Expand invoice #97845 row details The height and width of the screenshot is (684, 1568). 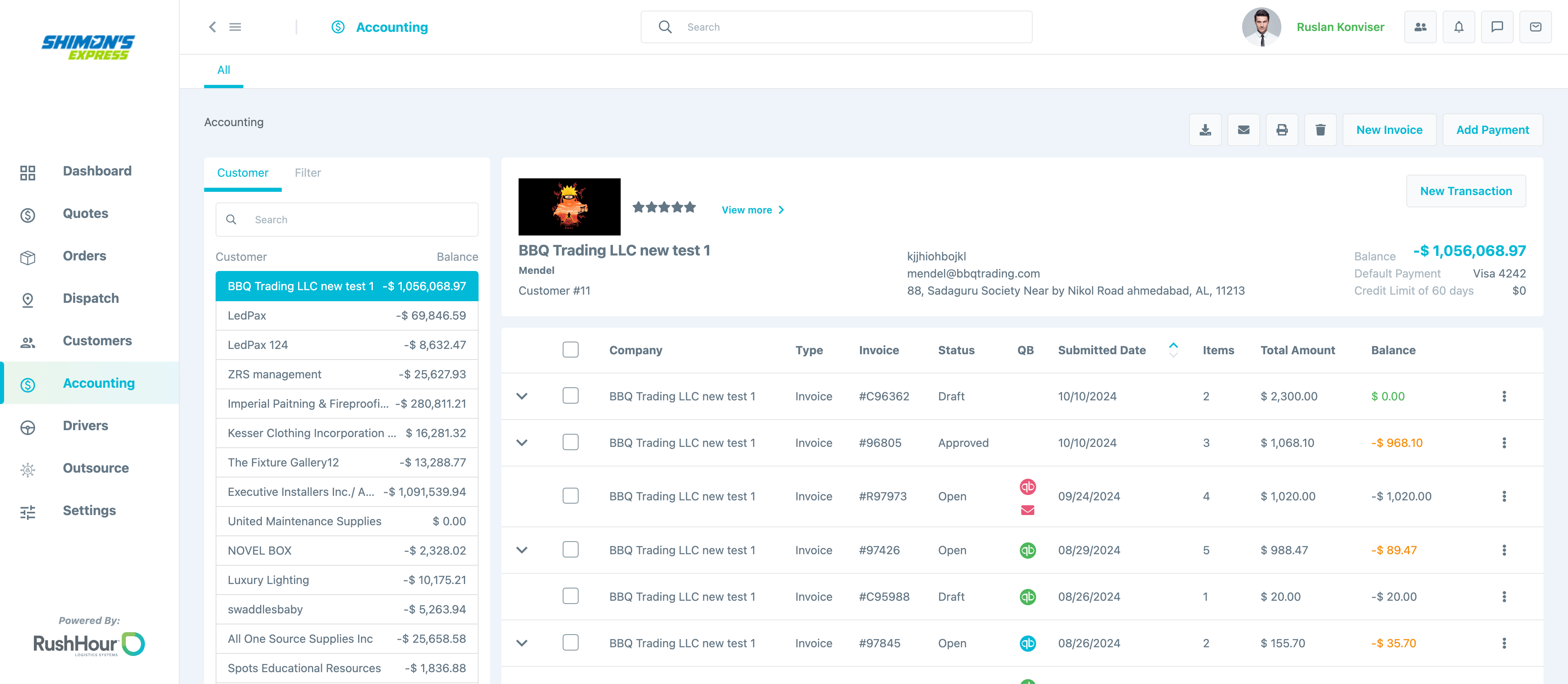tap(522, 643)
